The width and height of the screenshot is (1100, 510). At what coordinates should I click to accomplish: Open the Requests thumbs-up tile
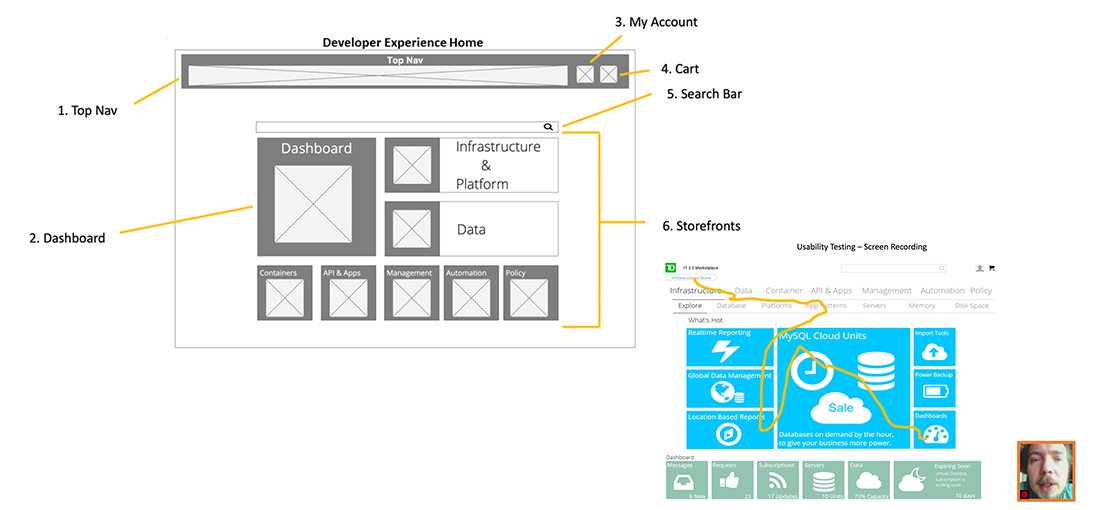pos(732,480)
